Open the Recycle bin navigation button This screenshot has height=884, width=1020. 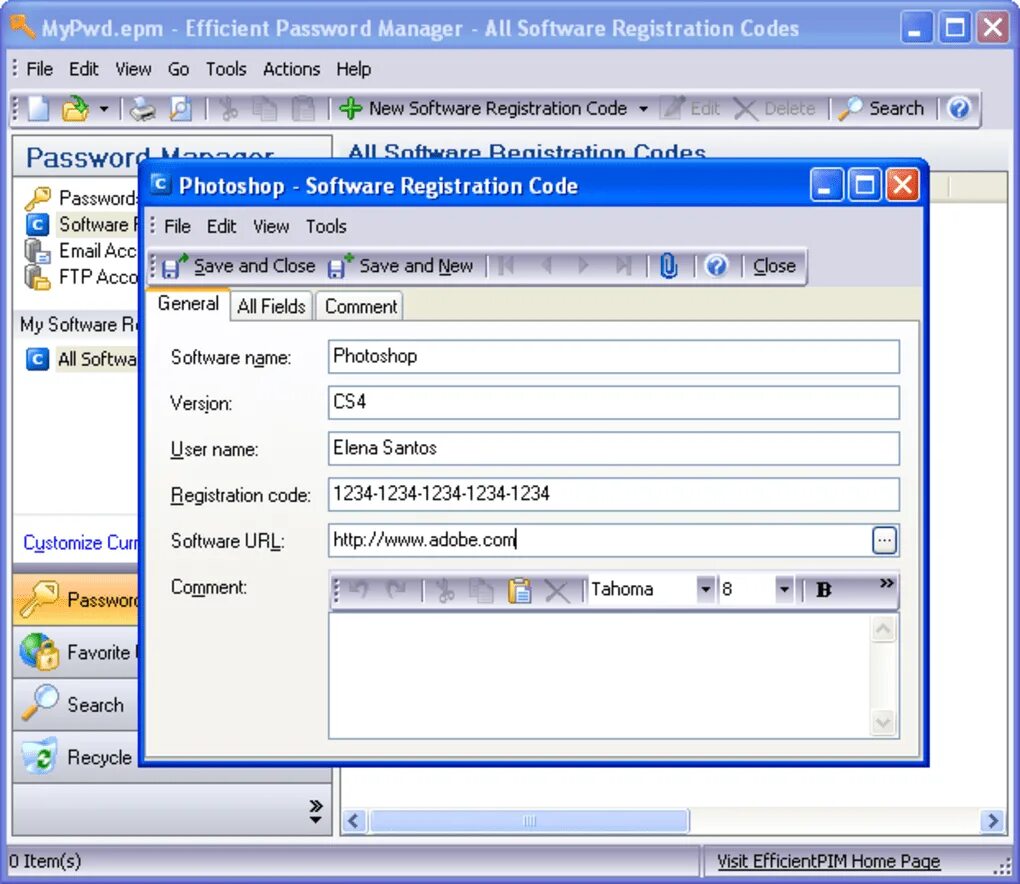(75, 757)
